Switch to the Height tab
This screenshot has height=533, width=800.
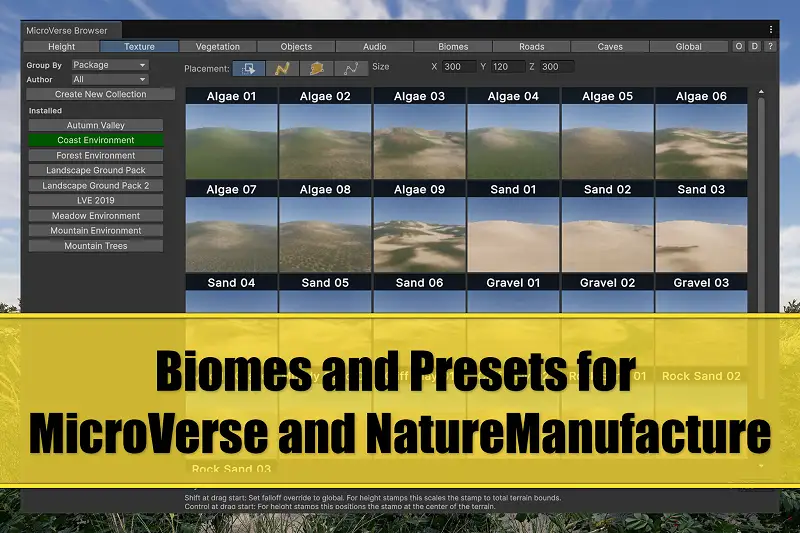tap(61, 46)
